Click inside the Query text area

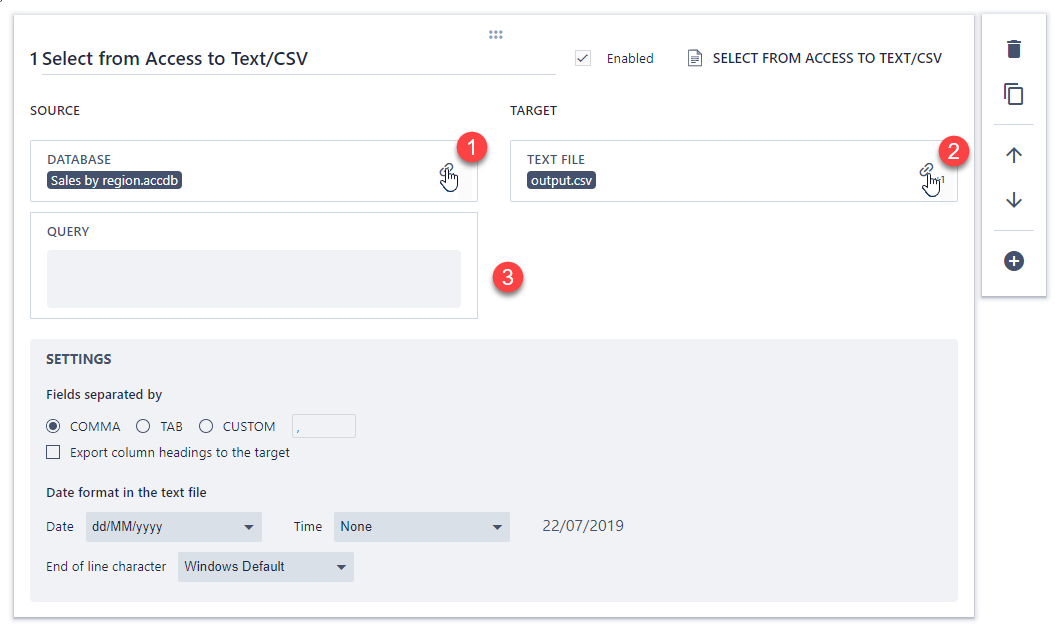[x=253, y=279]
